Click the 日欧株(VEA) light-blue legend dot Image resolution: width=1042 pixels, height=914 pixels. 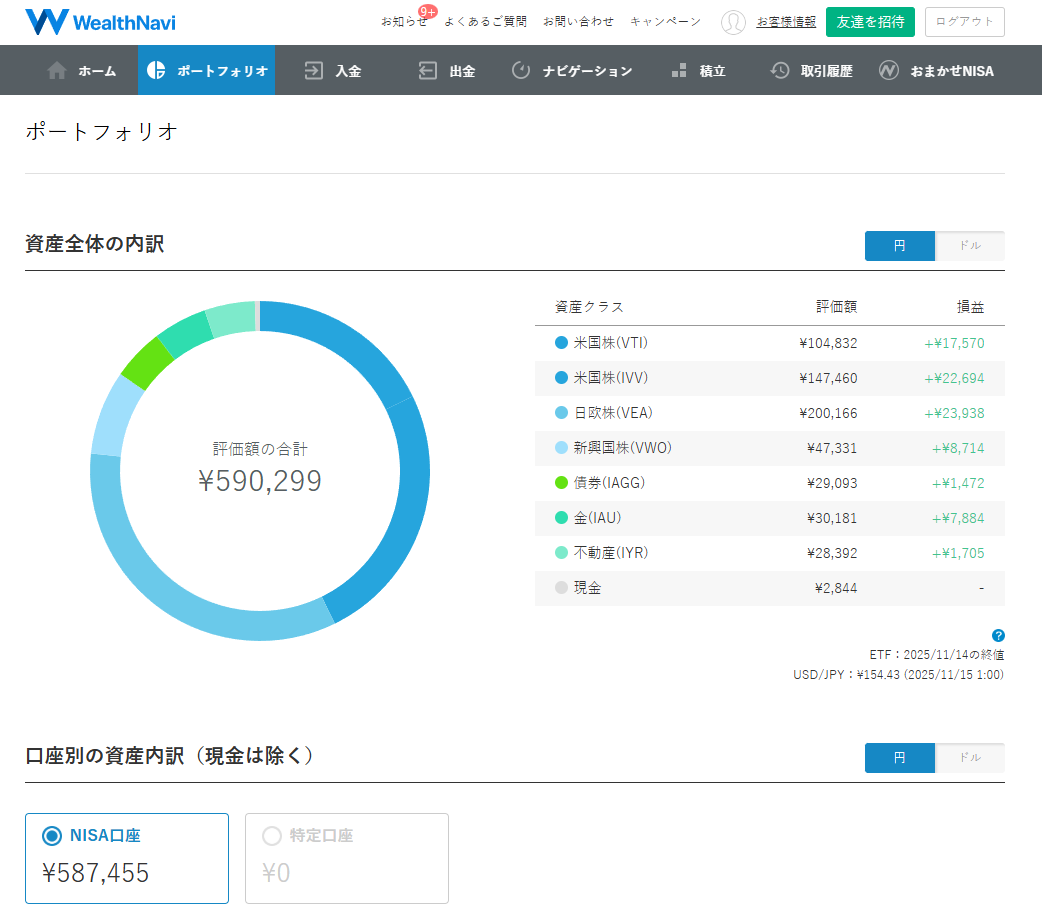point(561,413)
